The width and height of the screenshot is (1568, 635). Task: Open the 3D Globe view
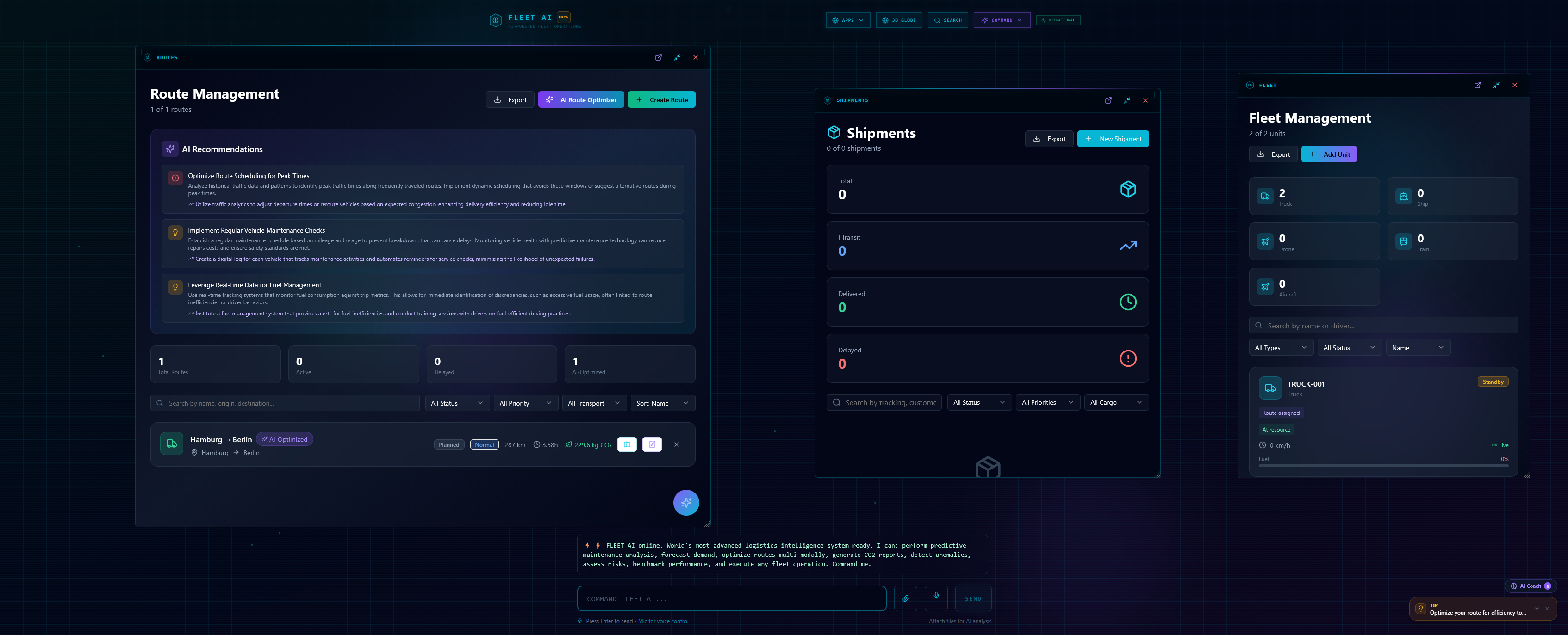click(x=898, y=20)
